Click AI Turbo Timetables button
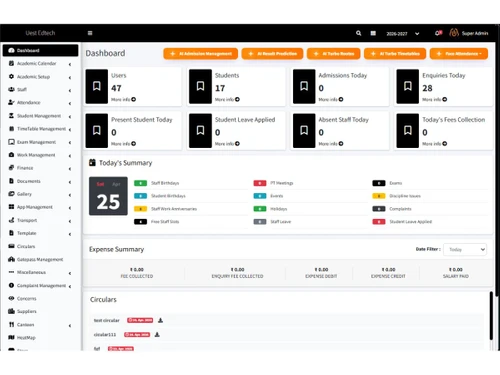The height and width of the screenshot is (375, 500). pyautogui.click(x=395, y=54)
